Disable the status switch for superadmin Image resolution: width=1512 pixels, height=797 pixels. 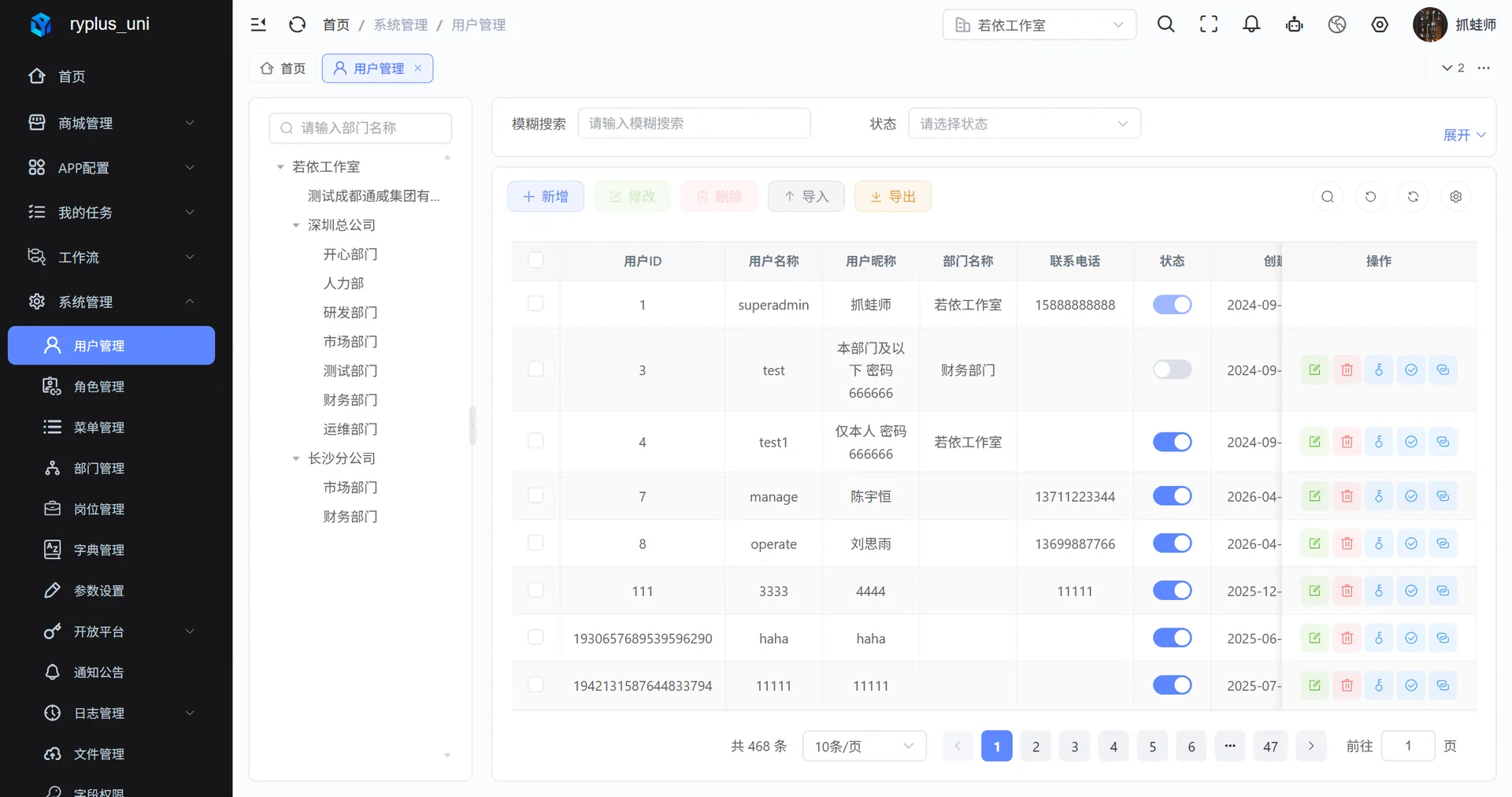[1172, 305]
